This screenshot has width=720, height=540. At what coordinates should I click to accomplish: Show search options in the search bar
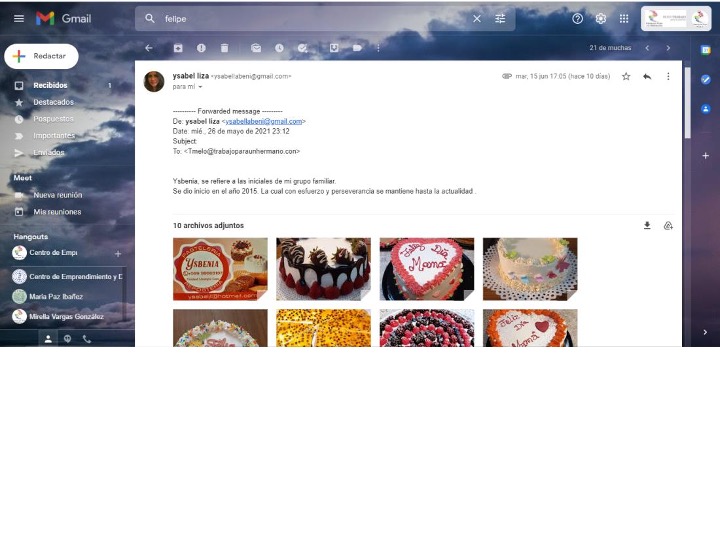click(x=500, y=18)
